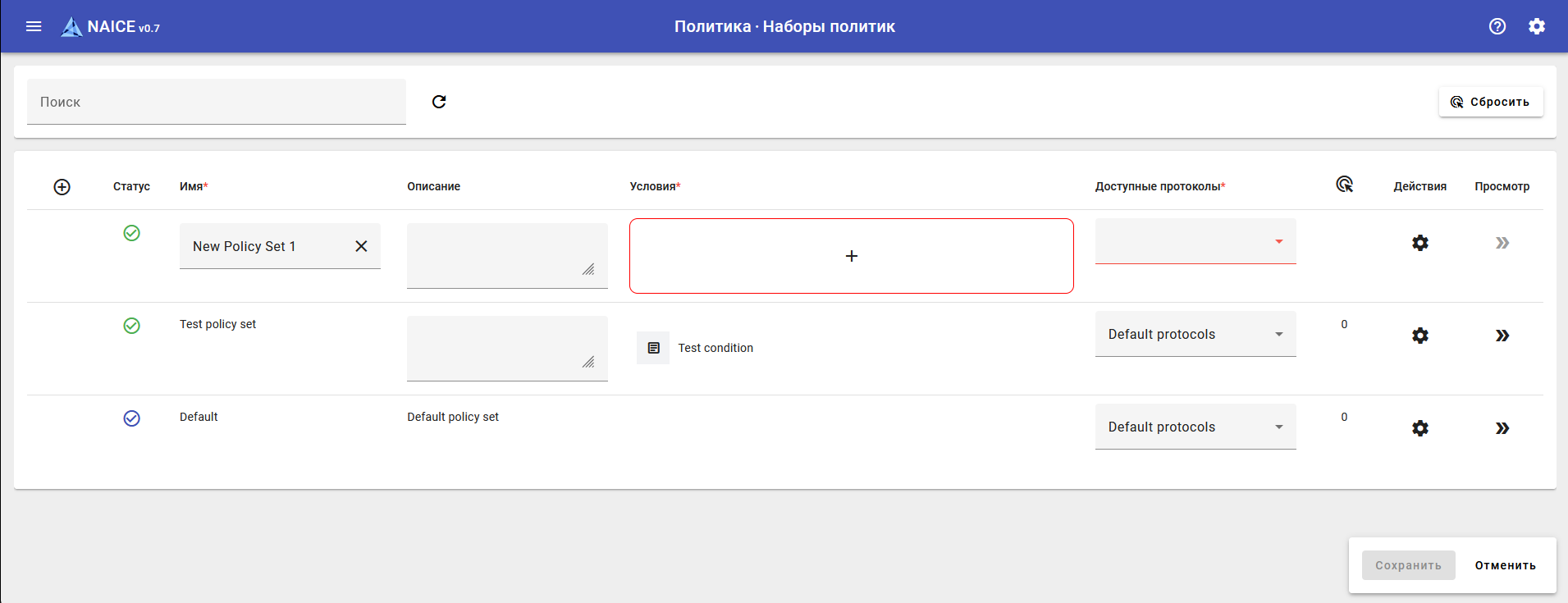Click the Сбросить reset button
The image size is (1568, 603).
(1491, 102)
